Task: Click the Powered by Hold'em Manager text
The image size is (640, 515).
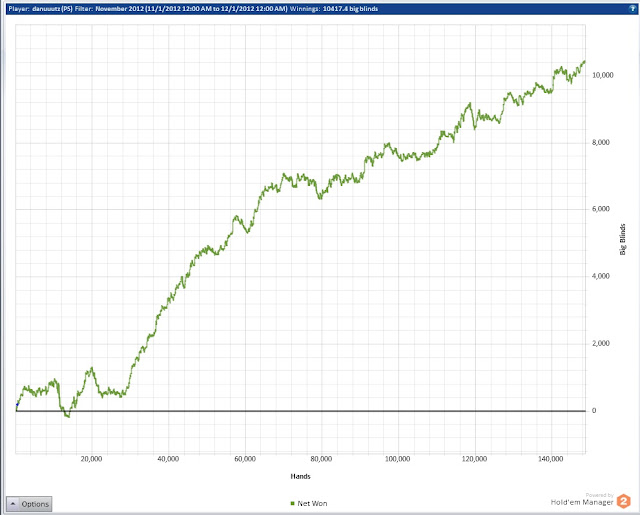Action: (x=582, y=499)
